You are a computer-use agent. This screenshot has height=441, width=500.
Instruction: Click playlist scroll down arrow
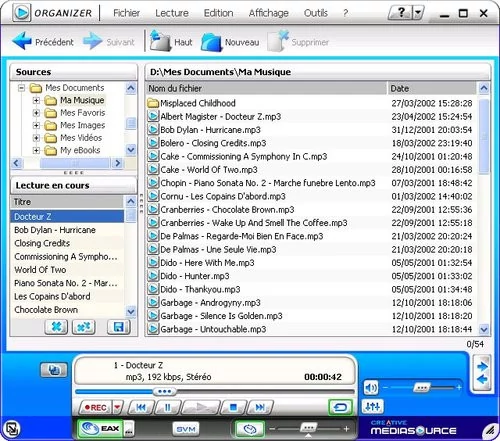[131, 312]
